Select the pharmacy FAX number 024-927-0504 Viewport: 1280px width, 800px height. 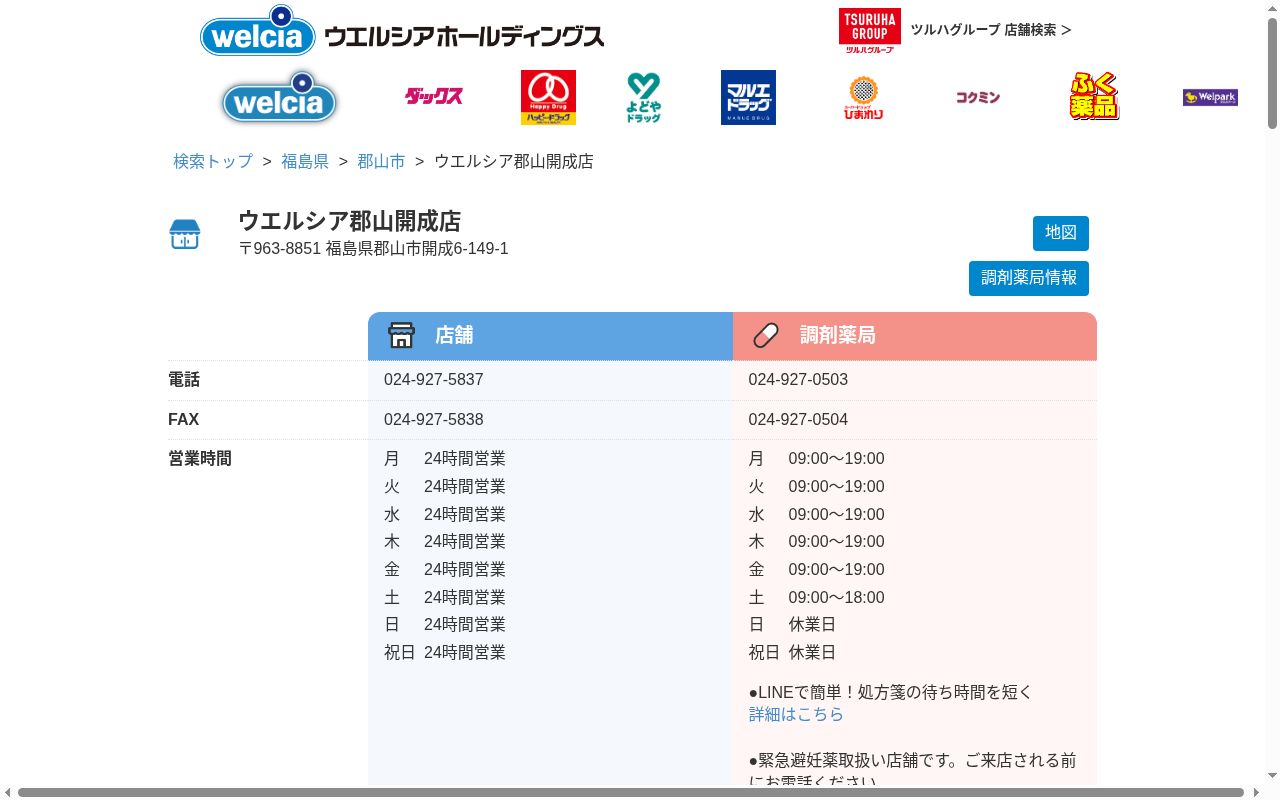[798, 420]
